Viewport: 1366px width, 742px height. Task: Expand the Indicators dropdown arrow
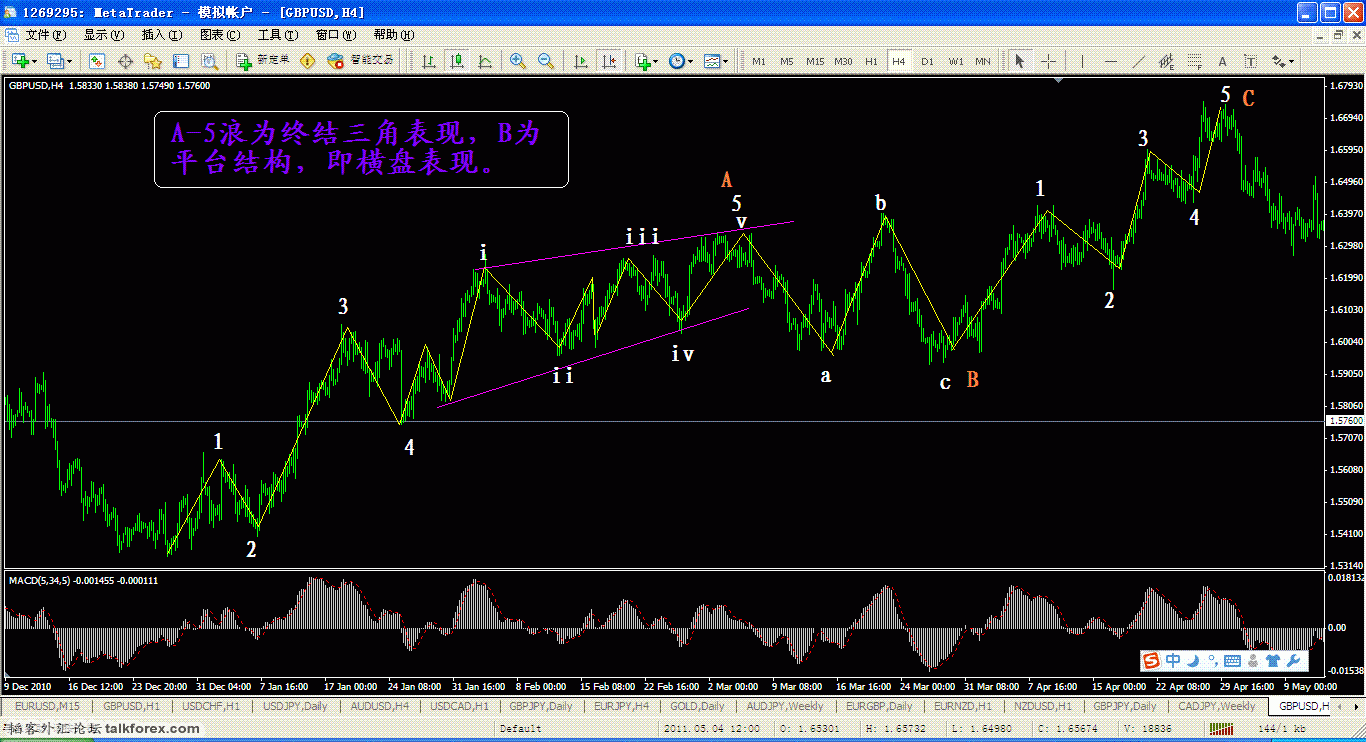click(x=657, y=61)
